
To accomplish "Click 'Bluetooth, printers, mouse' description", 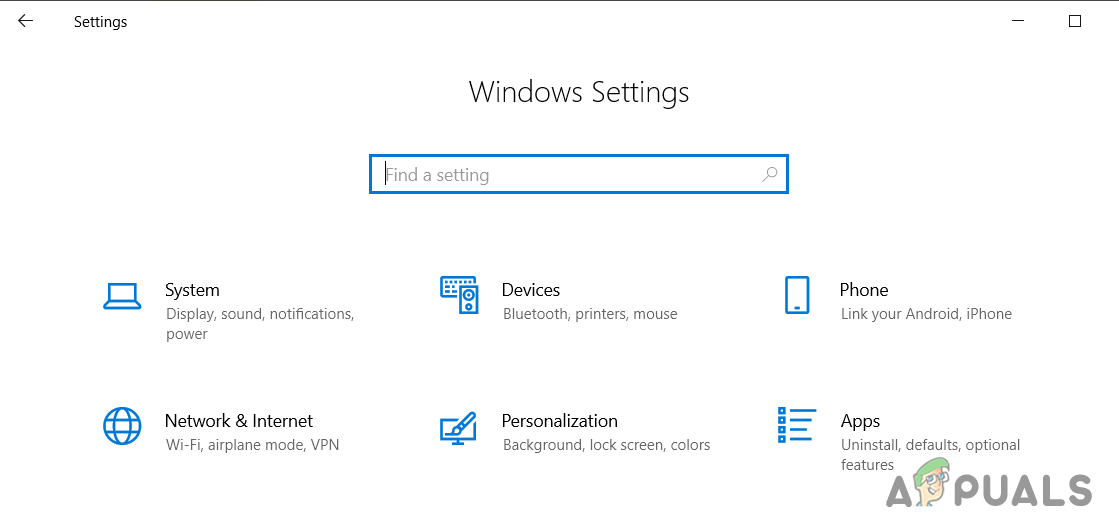I will point(590,314).
